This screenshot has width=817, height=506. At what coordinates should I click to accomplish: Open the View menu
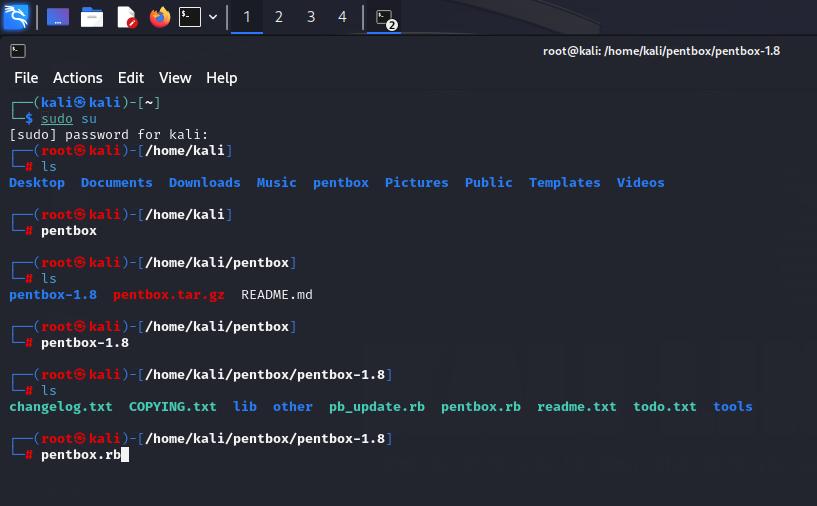click(x=175, y=78)
